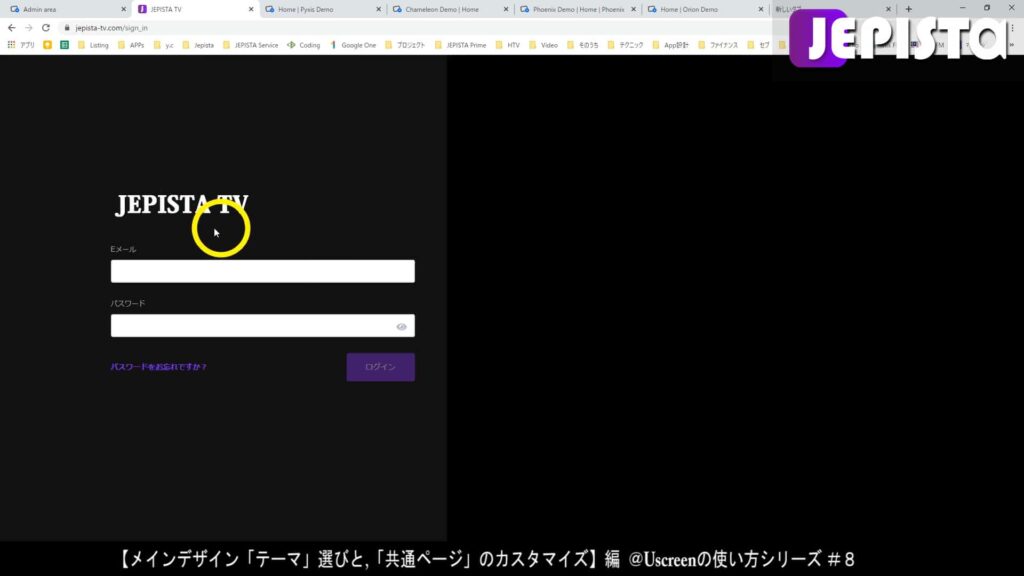
Task: Click the パスワード input field
Action: click(263, 325)
